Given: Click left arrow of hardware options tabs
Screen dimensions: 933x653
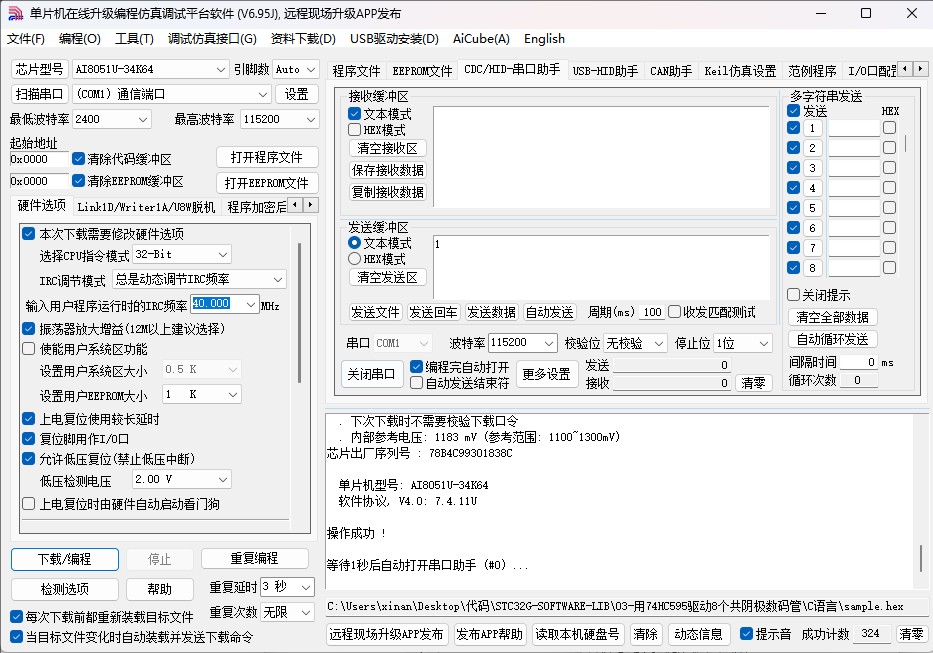Looking at the screenshot, I should [296, 205].
